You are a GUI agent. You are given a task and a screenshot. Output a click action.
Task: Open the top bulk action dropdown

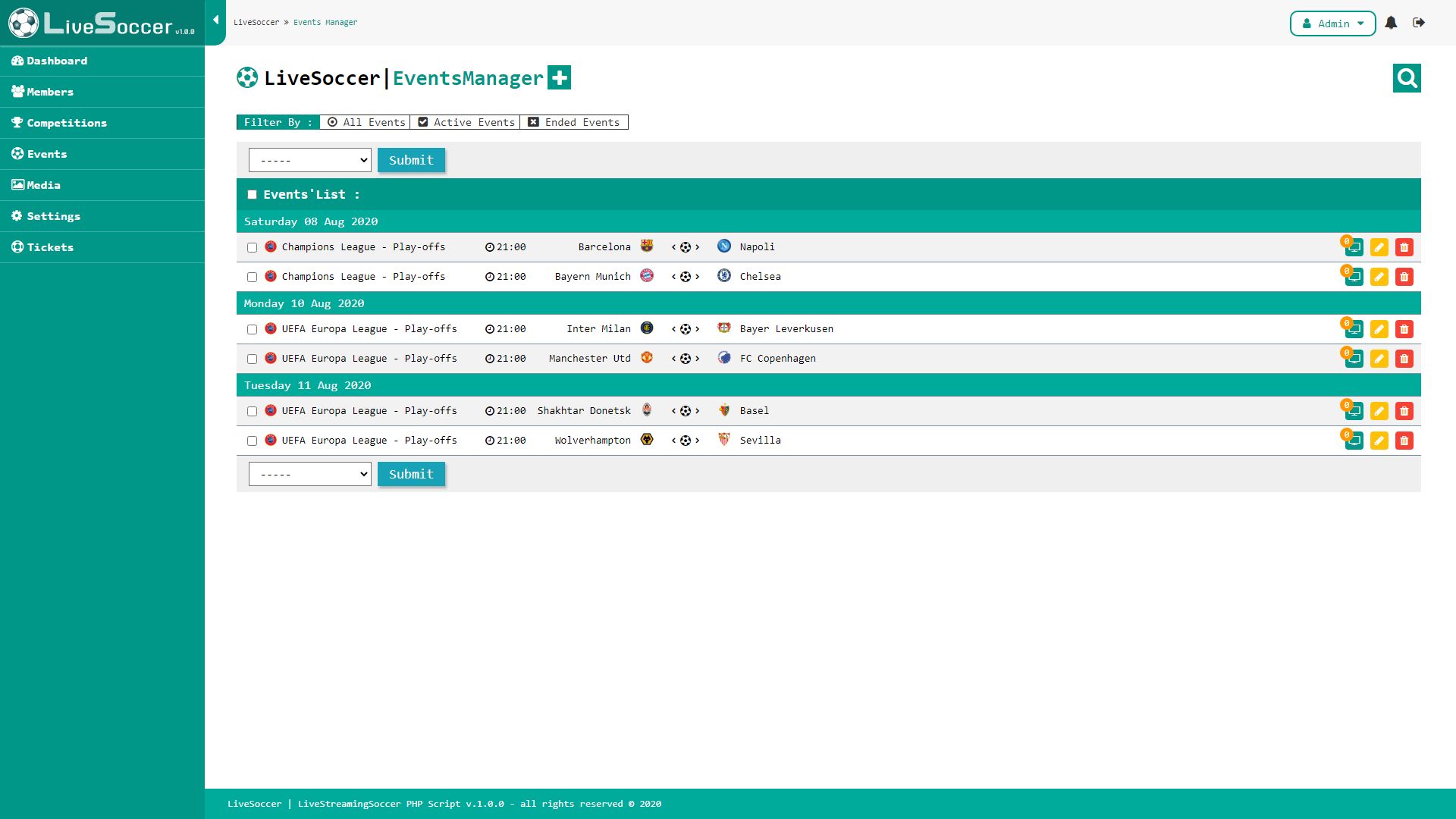click(x=309, y=160)
